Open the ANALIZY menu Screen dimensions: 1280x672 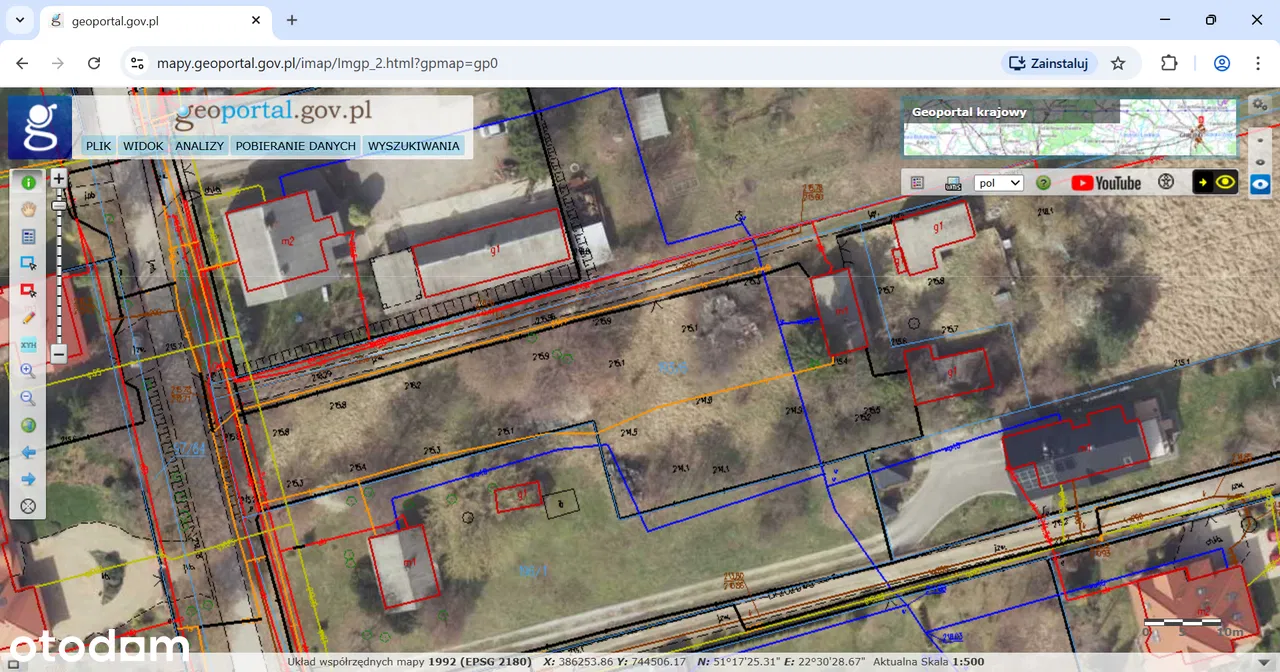[x=199, y=146]
